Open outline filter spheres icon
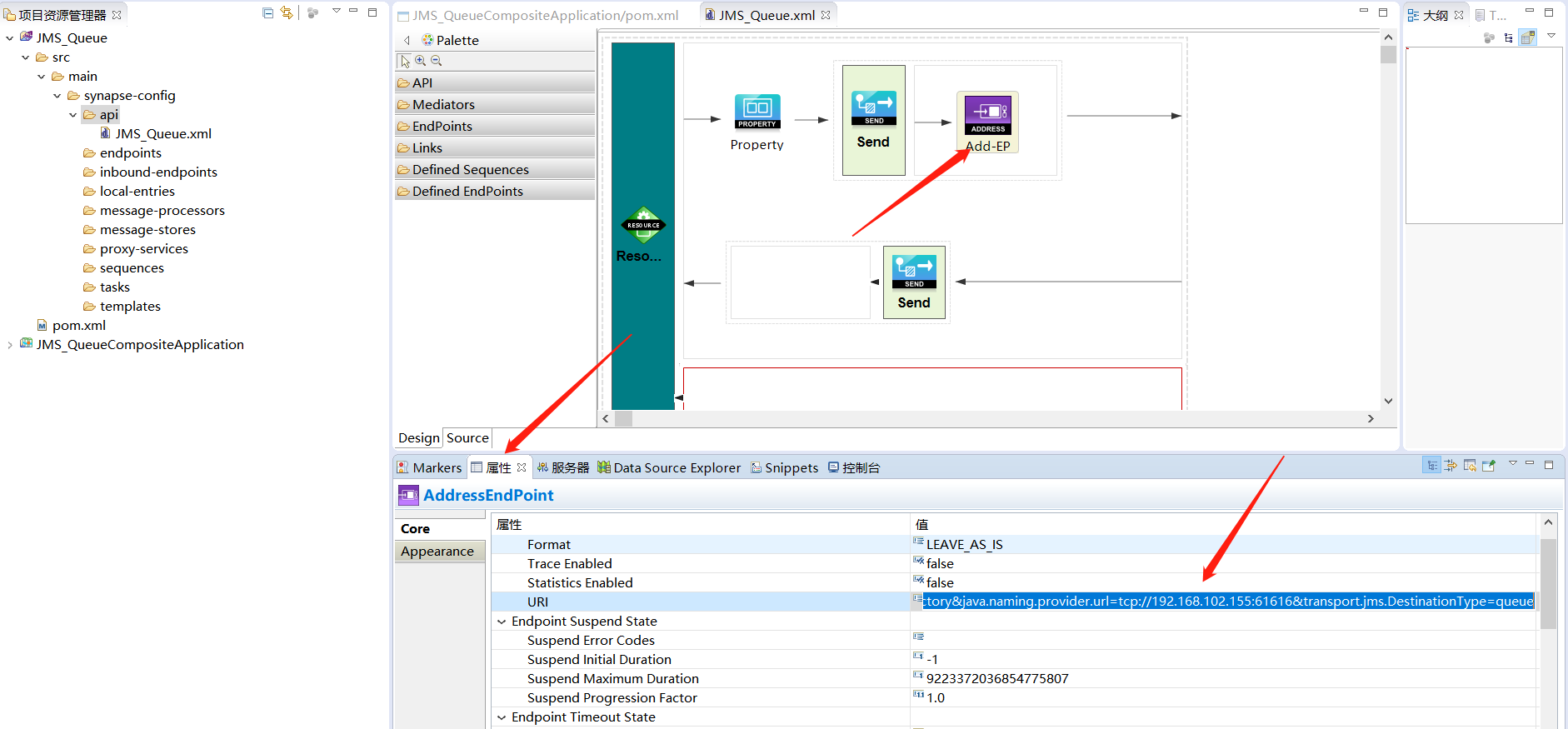This screenshot has height=729, width=1568. pyautogui.click(x=1489, y=37)
